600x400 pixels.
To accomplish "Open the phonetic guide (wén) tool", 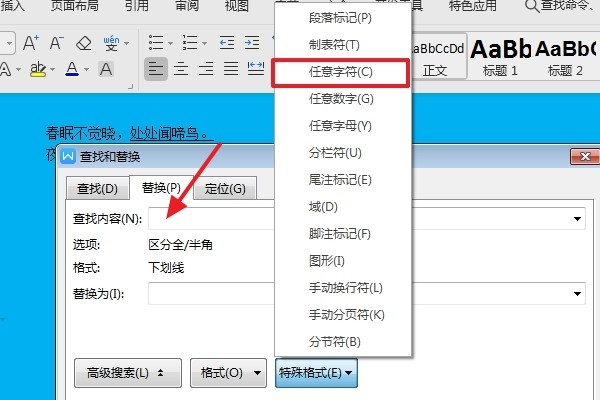I will click(111, 43).
